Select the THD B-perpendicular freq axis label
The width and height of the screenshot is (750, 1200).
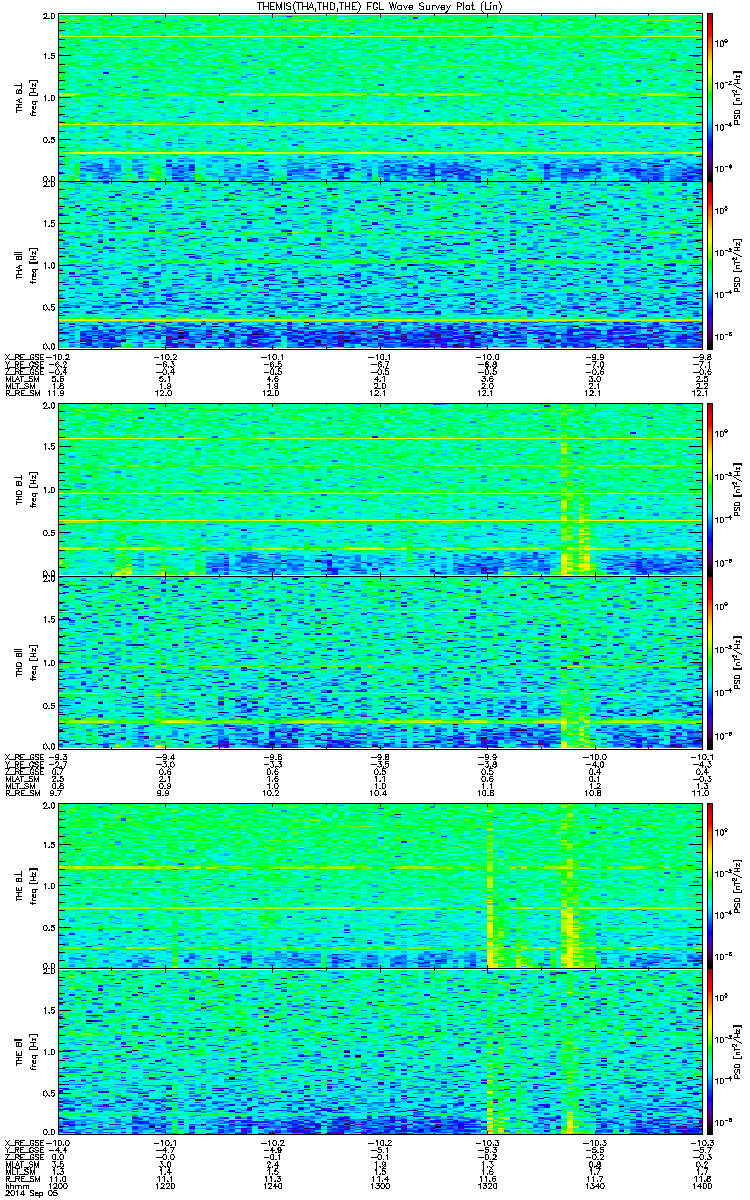[x=25, y=490]
